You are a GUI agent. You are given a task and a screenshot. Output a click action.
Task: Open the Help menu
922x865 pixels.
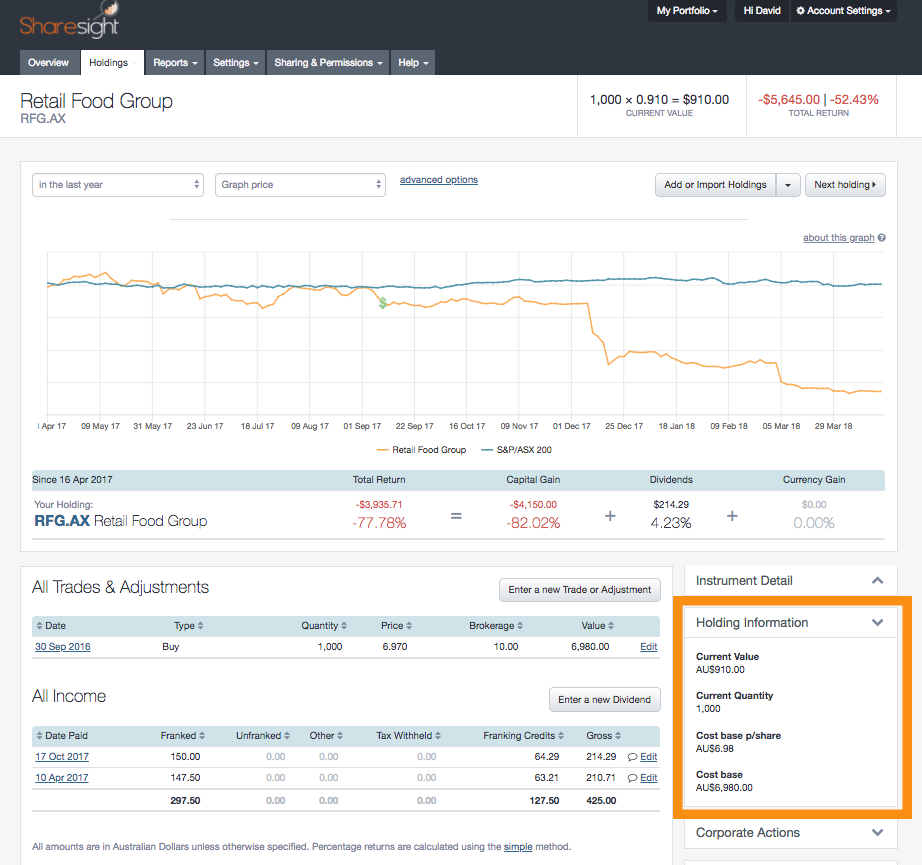click(x=413, y=62)
